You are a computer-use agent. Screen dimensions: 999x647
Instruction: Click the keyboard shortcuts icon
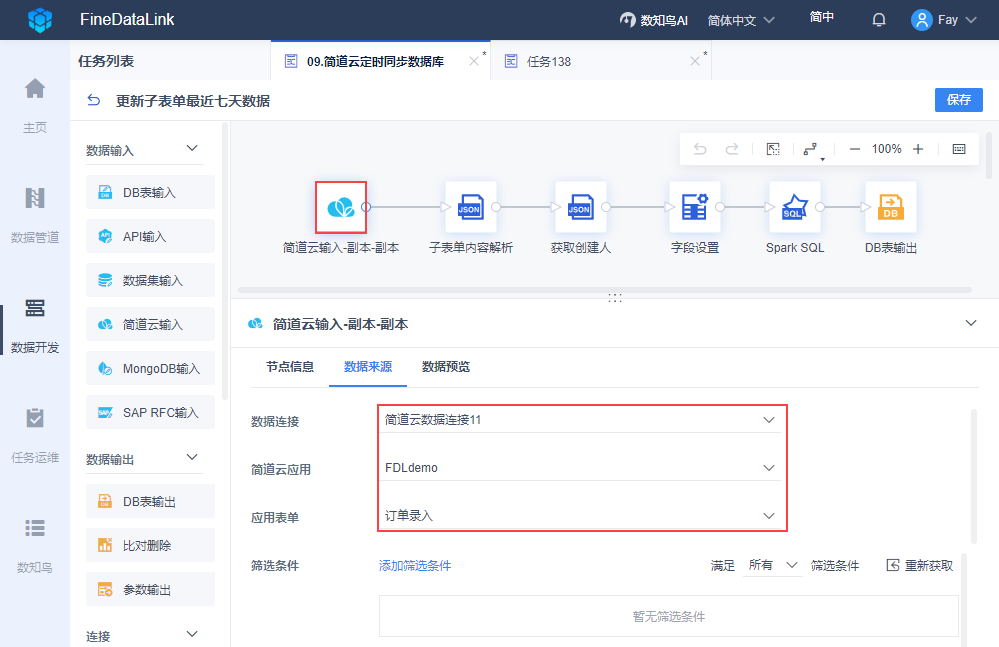point(959,149)
